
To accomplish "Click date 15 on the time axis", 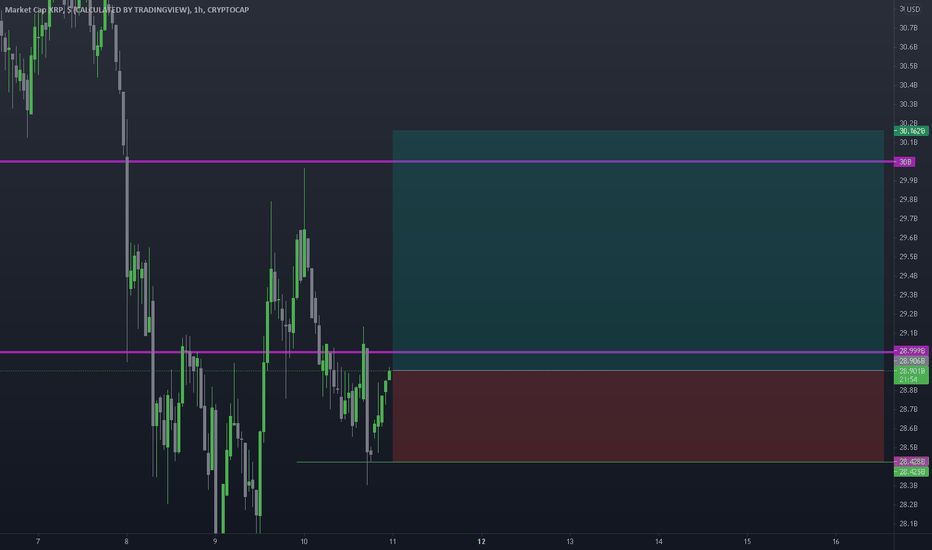I will [x=747, y=541].
